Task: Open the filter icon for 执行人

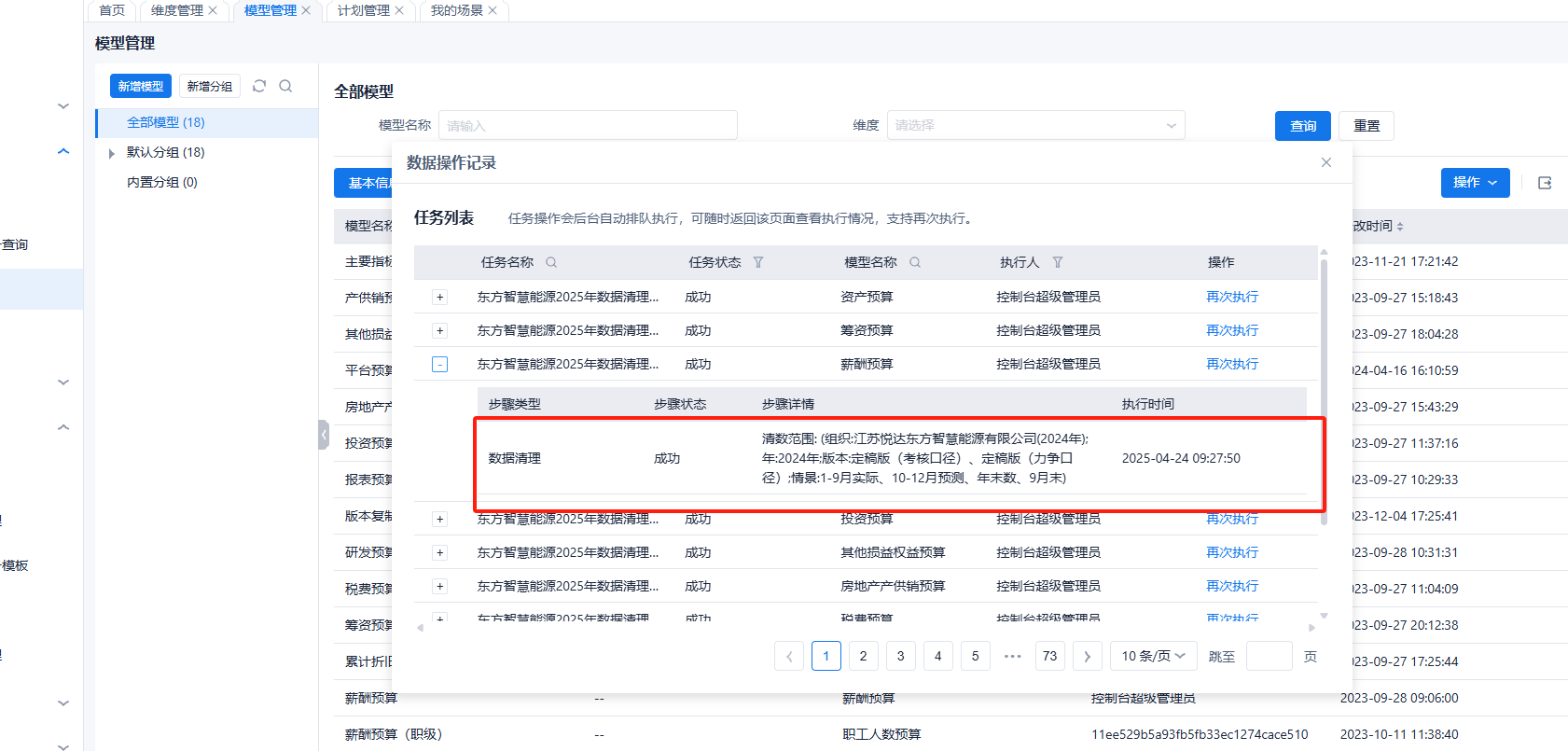Action: 1058,262
